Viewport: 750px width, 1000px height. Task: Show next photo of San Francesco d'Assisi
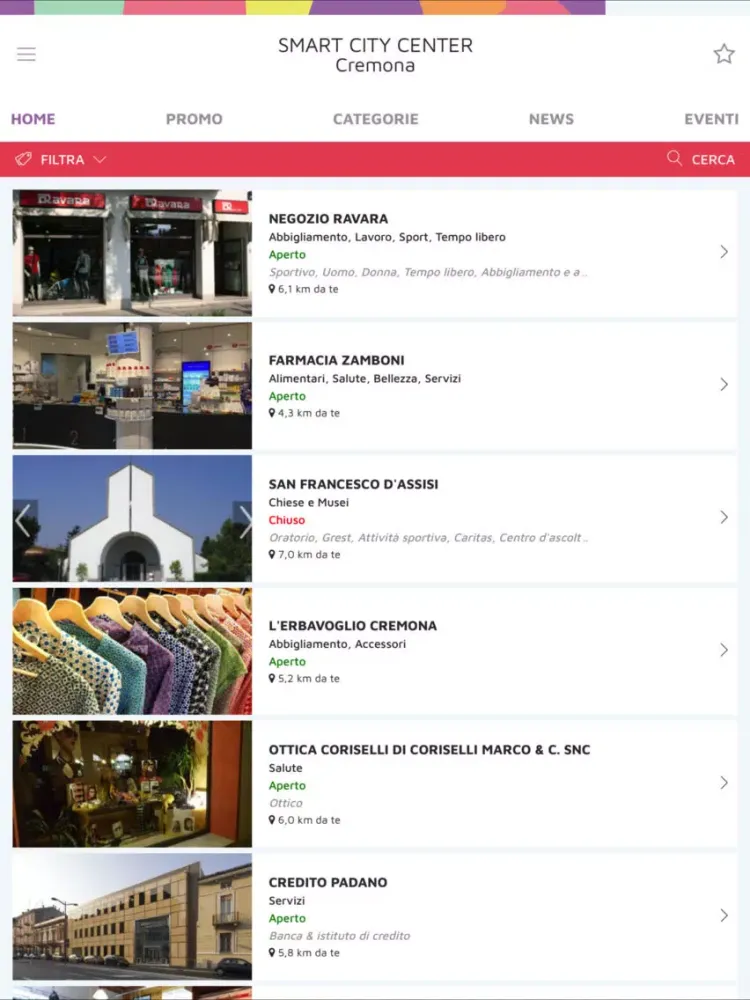pyautogui.click(x=243, y=520)
